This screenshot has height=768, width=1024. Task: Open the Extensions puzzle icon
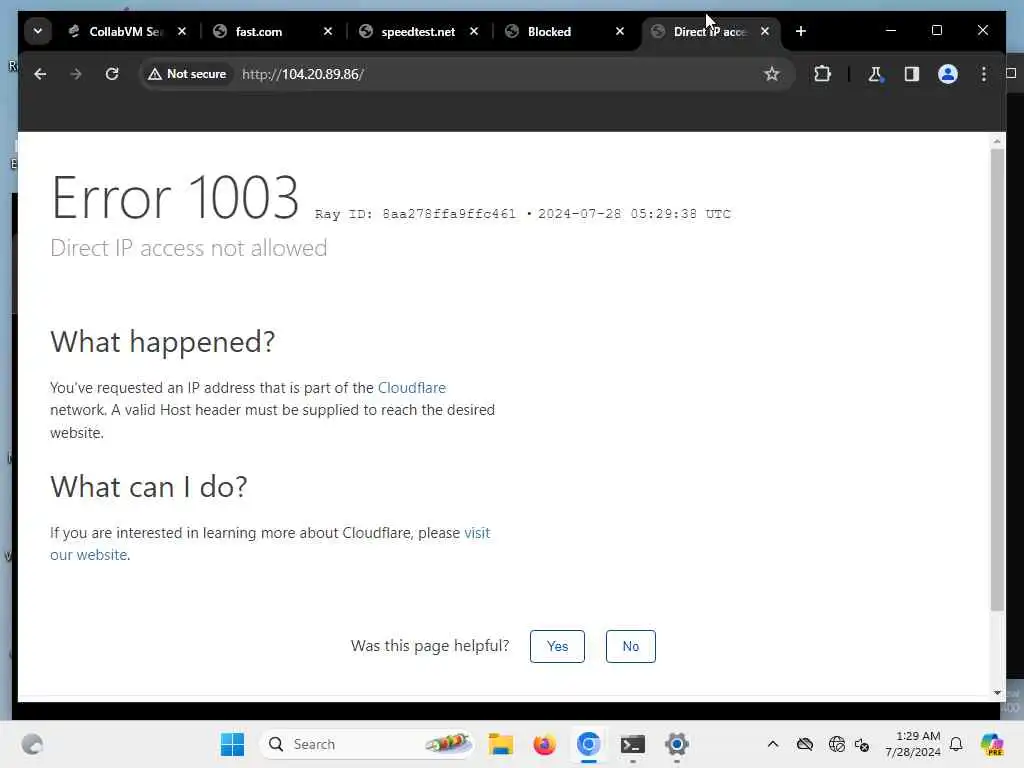822,74
